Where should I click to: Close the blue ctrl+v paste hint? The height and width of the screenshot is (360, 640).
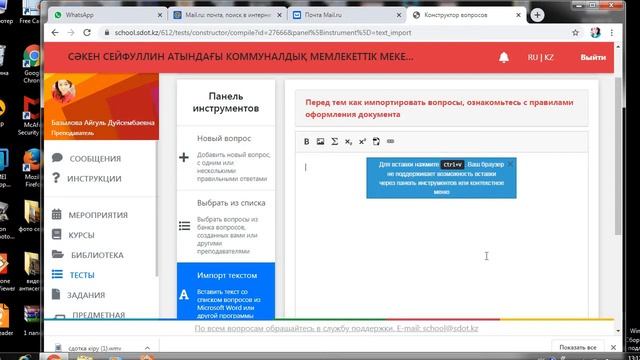pyautogui.click(x=510, y=164)
